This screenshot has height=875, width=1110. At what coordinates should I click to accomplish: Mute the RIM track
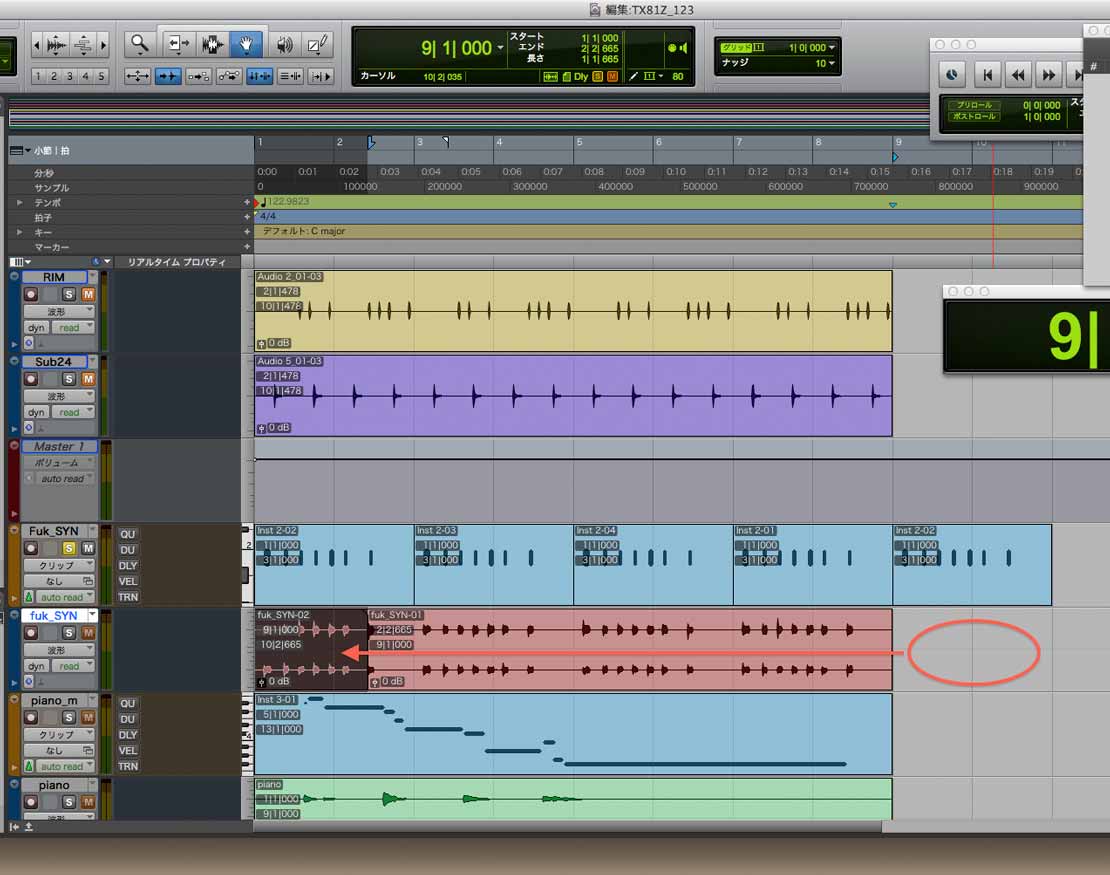(88, 294)
